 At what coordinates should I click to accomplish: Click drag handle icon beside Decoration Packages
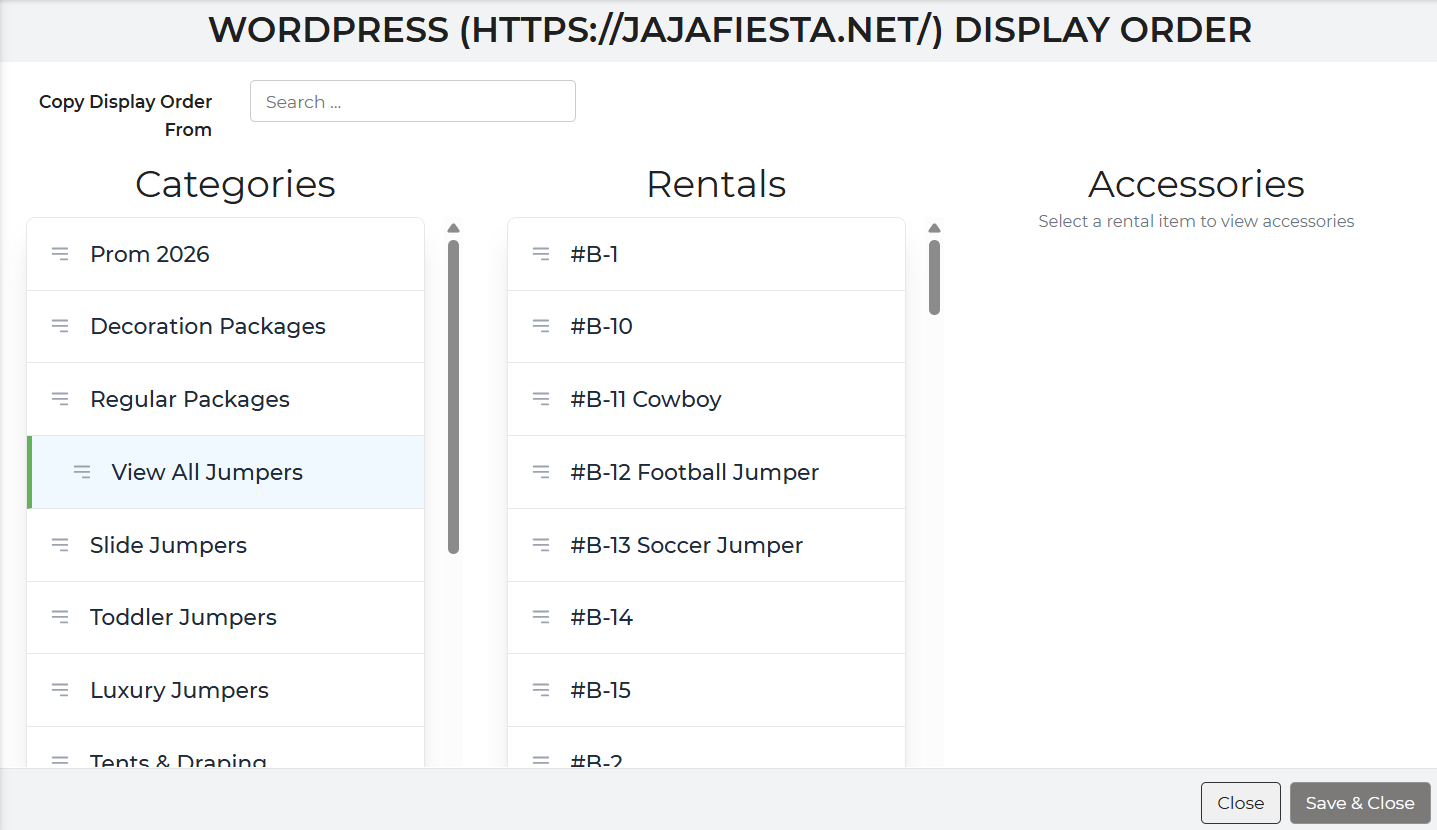click(x=60, y=326)
